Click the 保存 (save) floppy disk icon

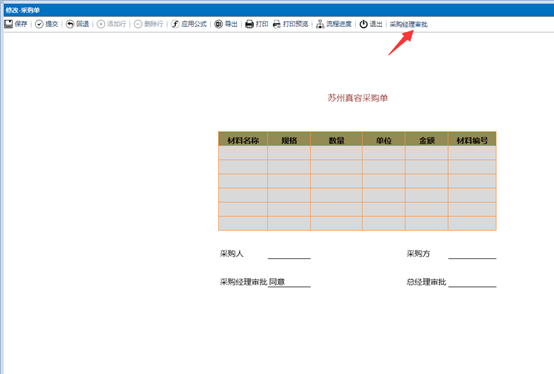click(8, 24)
